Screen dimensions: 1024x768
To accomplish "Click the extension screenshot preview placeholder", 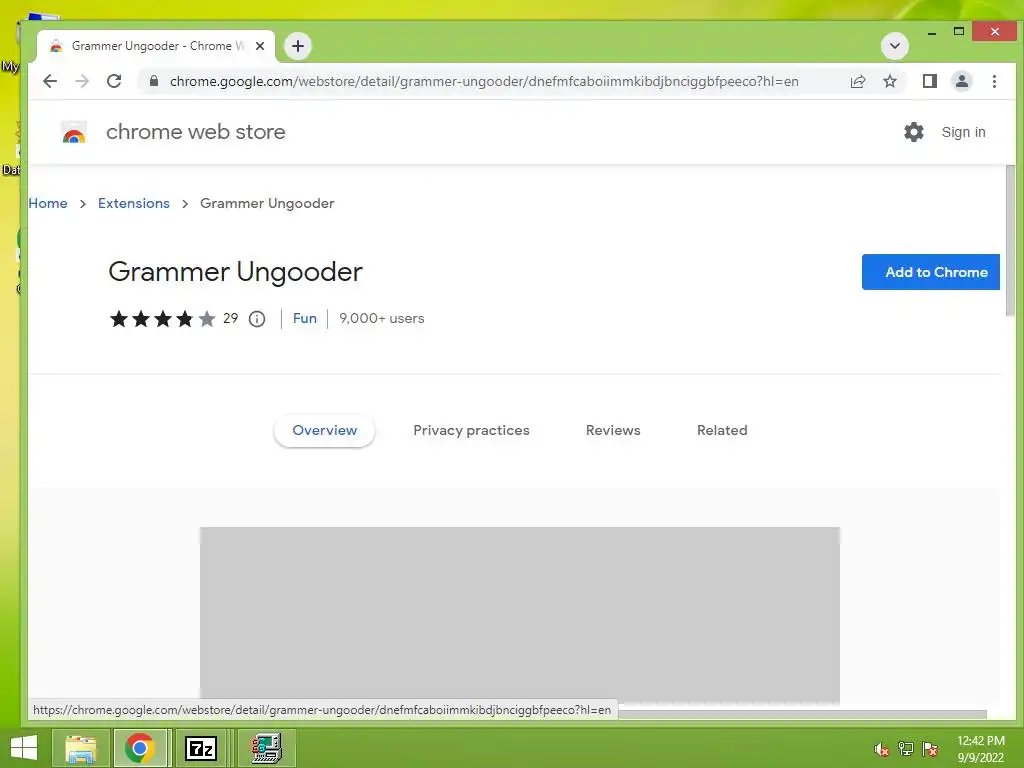I will 520,614.
